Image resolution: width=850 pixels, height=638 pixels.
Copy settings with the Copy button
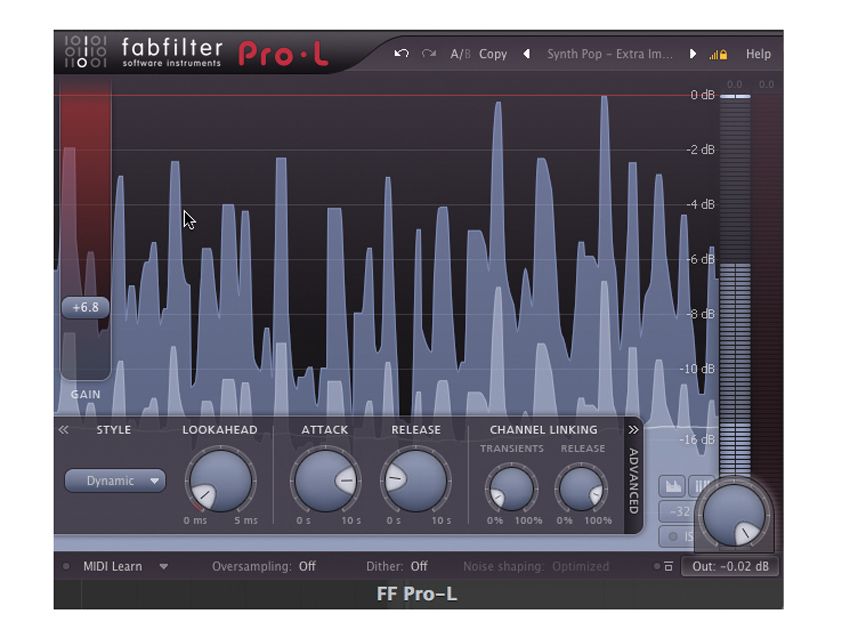coord(493,54)
